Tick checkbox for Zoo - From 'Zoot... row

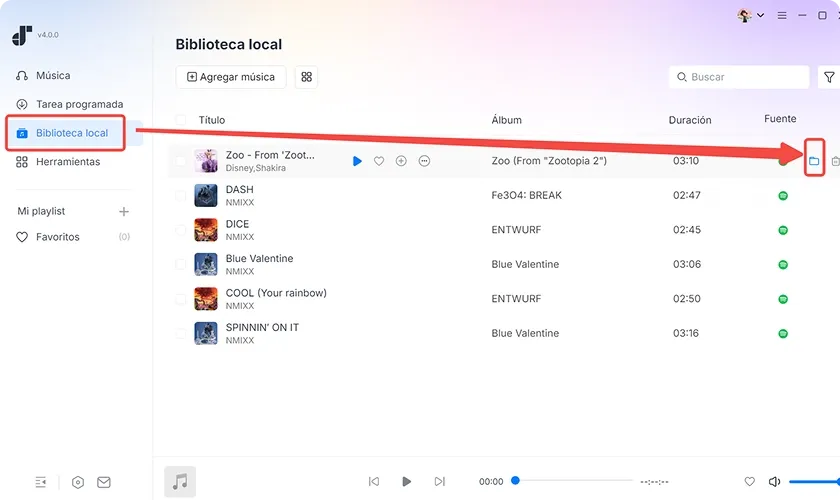(x=181, y=161)
